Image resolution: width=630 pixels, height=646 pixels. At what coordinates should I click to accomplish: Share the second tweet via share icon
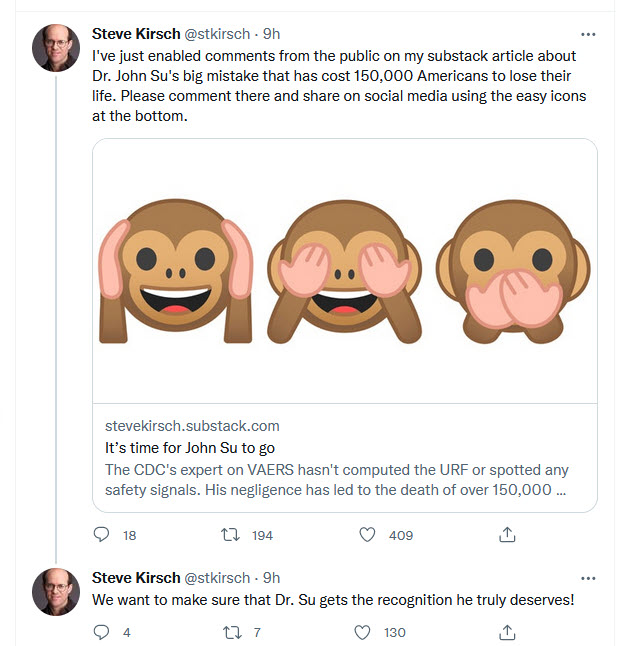pos(507,632)
